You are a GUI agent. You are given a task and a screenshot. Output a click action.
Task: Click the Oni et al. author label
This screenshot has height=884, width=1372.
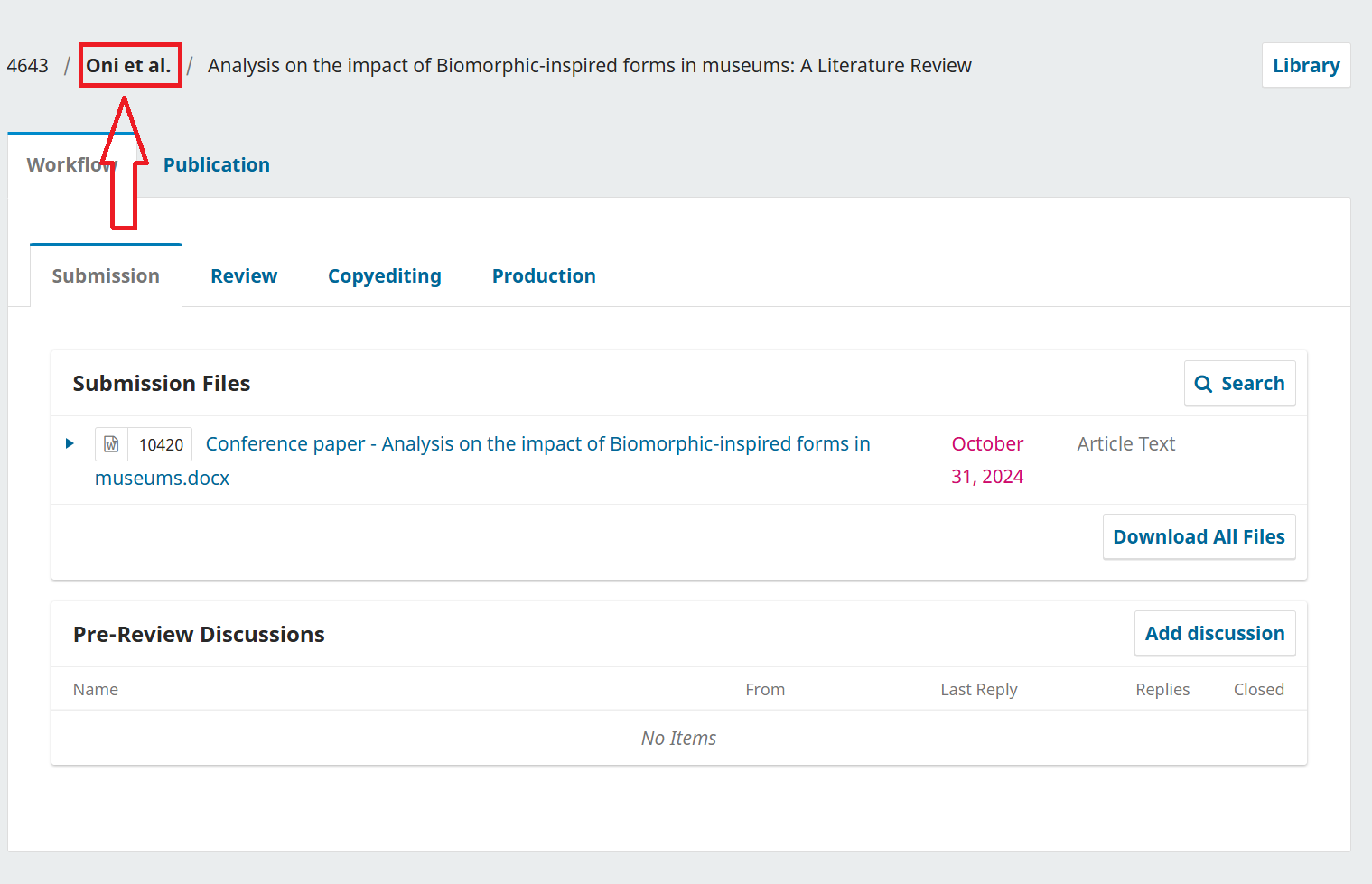(x=129, y=66)
